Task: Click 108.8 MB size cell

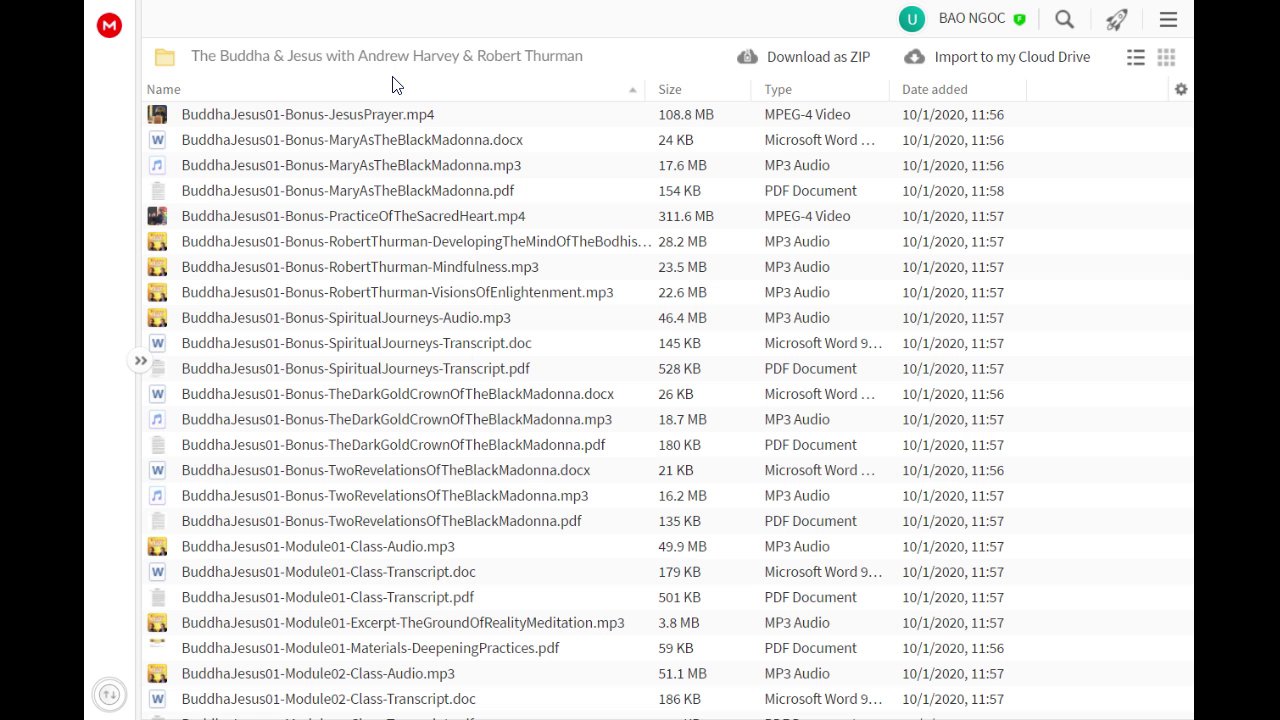Action: coord(686,114)
